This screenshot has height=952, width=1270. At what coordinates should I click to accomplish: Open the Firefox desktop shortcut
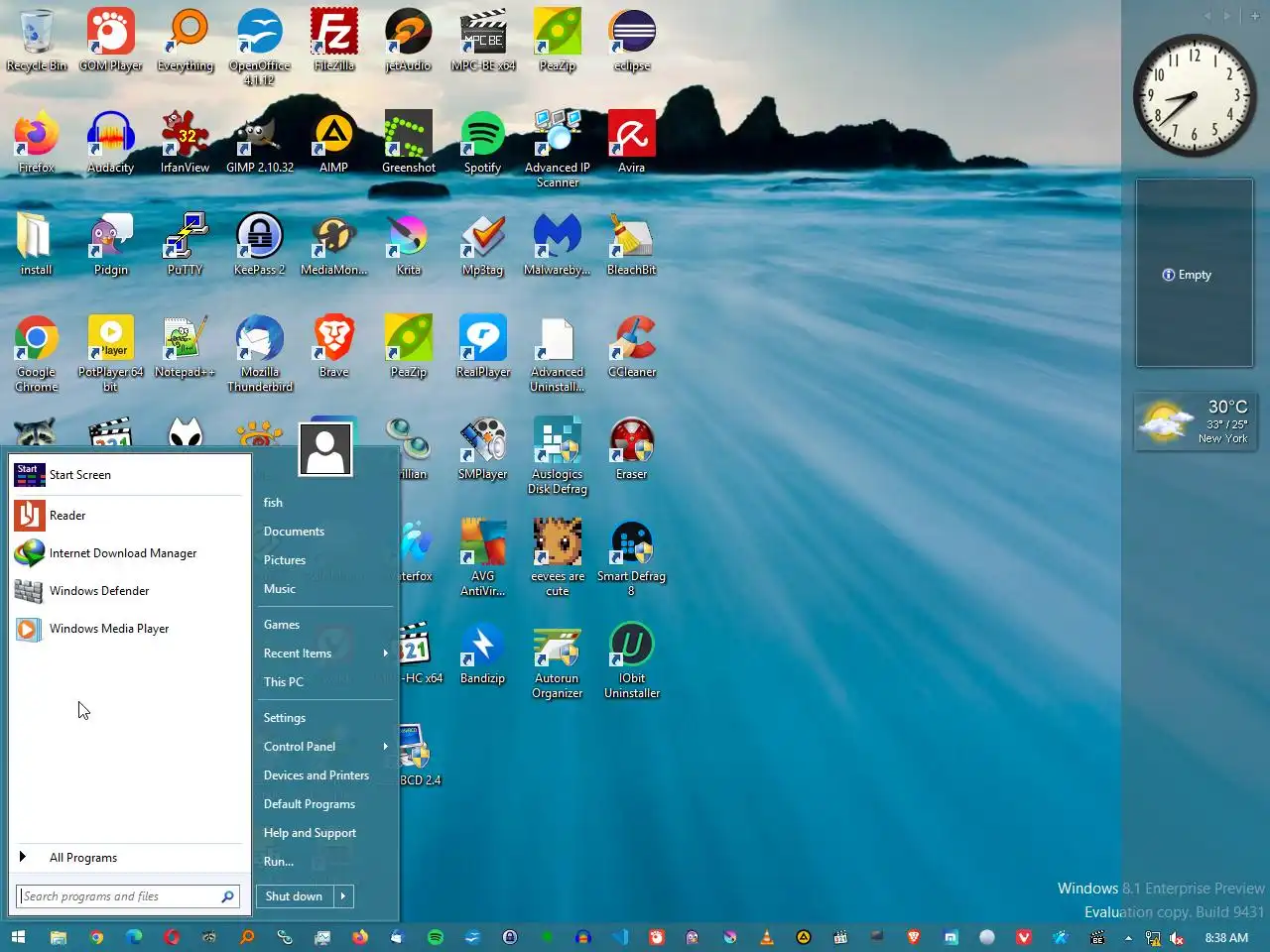coord(37,142)
